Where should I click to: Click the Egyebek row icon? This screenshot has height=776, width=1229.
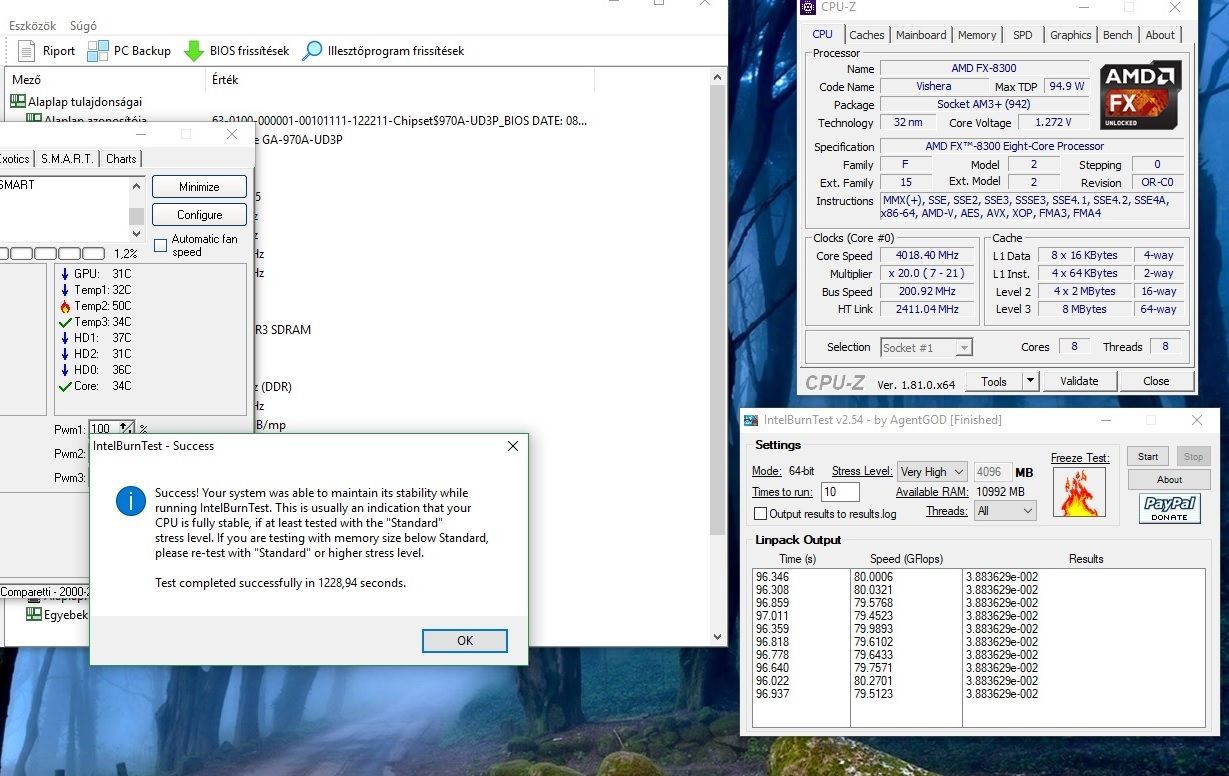tap(34, 614)
